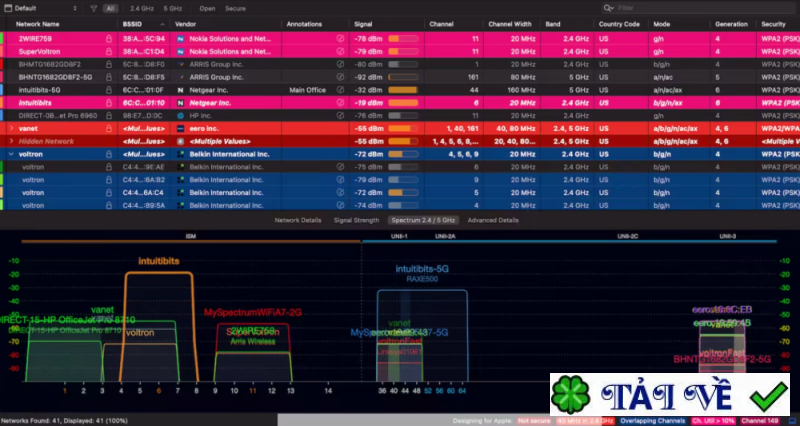The image size is (800, 426).
Task: Select the Main Office annotation cell
Action: [308, 90]
